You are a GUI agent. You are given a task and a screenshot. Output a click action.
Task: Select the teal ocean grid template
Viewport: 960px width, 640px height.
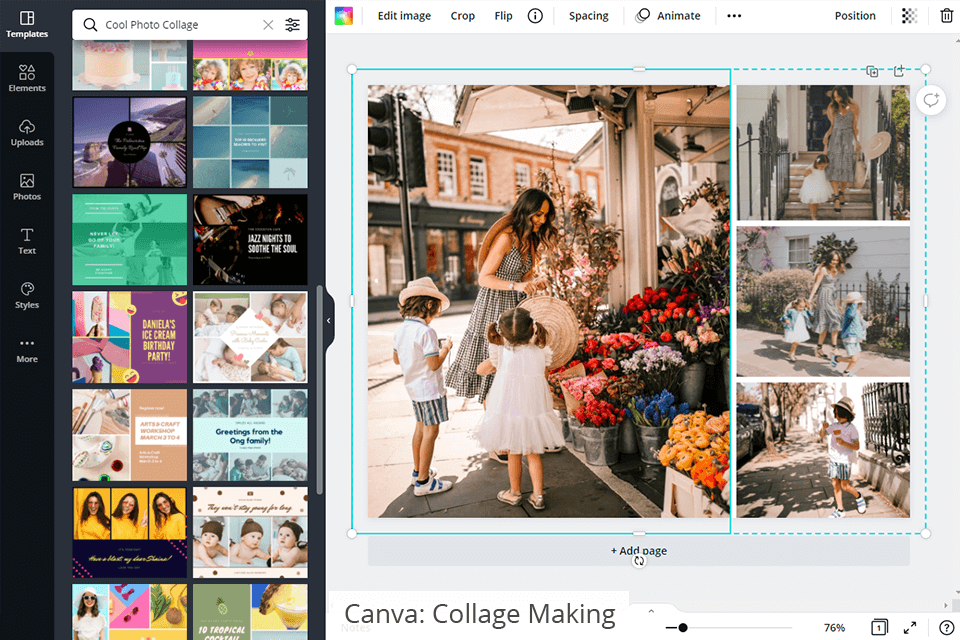(250, 142)
